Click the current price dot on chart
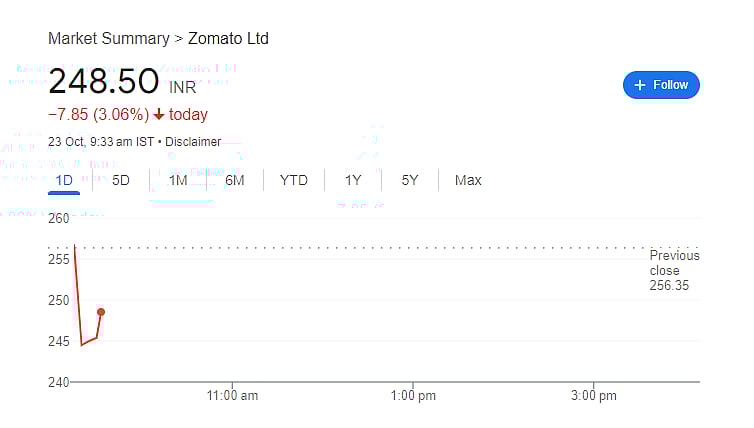The image size is (754, 428). 101,312
